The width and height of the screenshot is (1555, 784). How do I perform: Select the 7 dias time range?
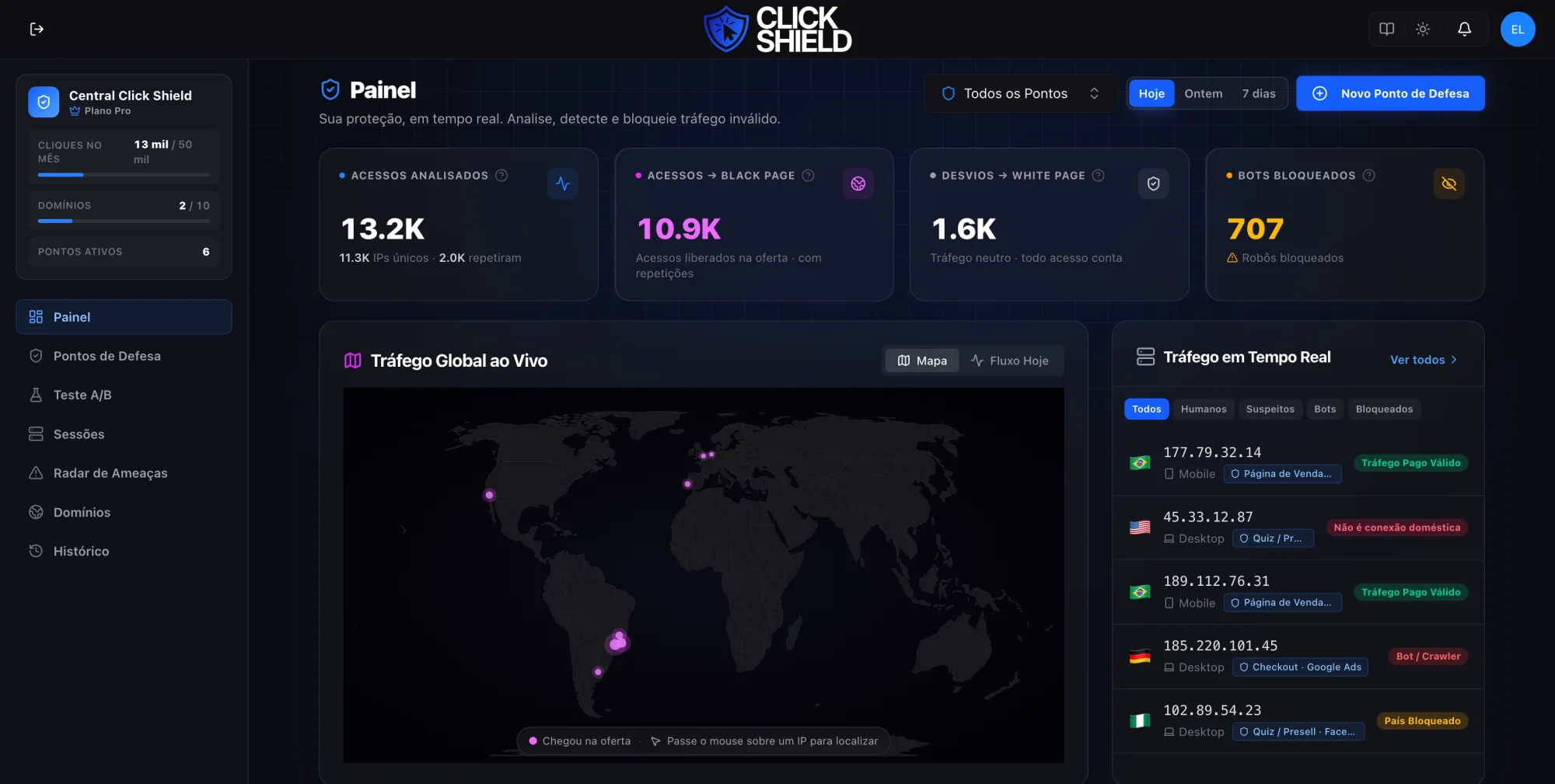tap(1258, 93)
